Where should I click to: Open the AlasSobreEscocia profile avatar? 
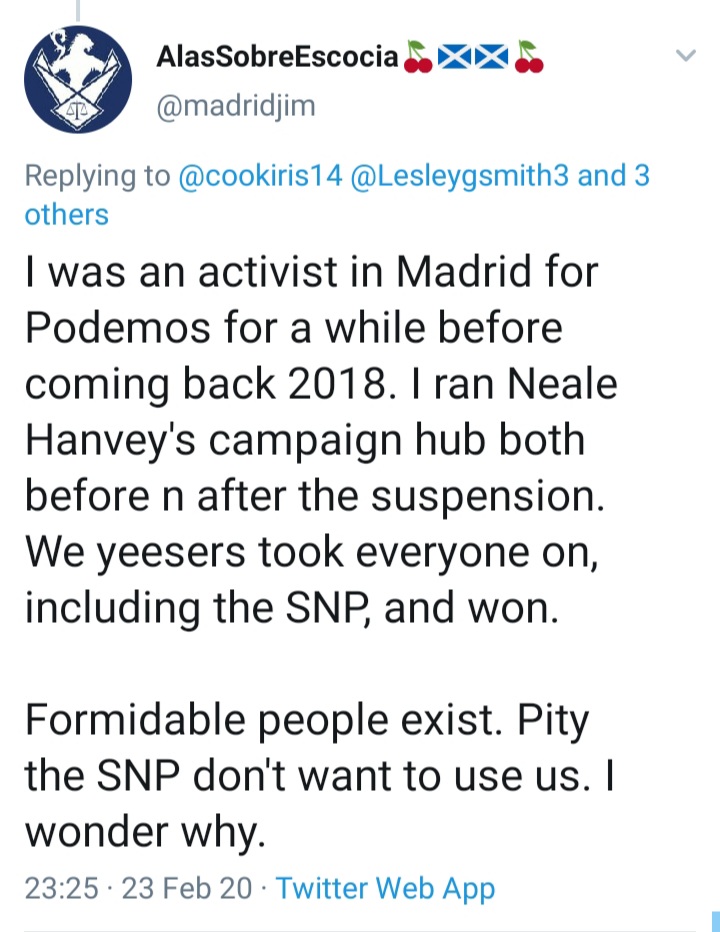[x=78, y=79]
